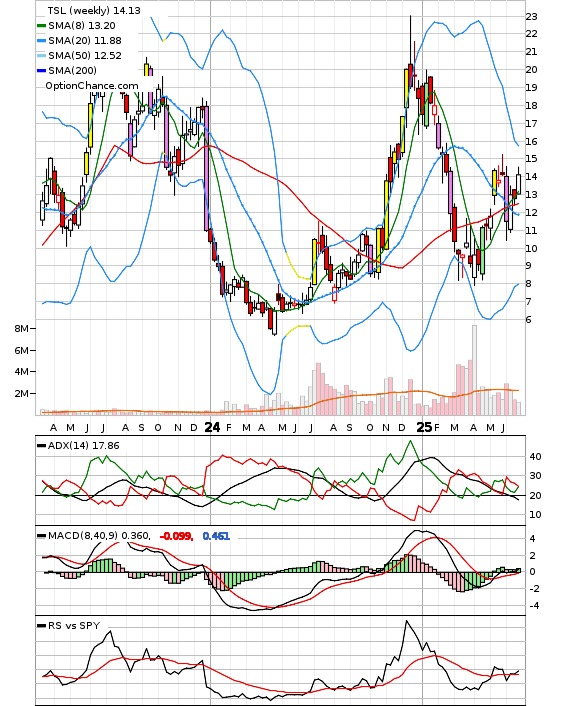Viewport: 566px width, 706px height.
Task: Click the blue SMA(20) legend swatch
Action: point(41,41)
